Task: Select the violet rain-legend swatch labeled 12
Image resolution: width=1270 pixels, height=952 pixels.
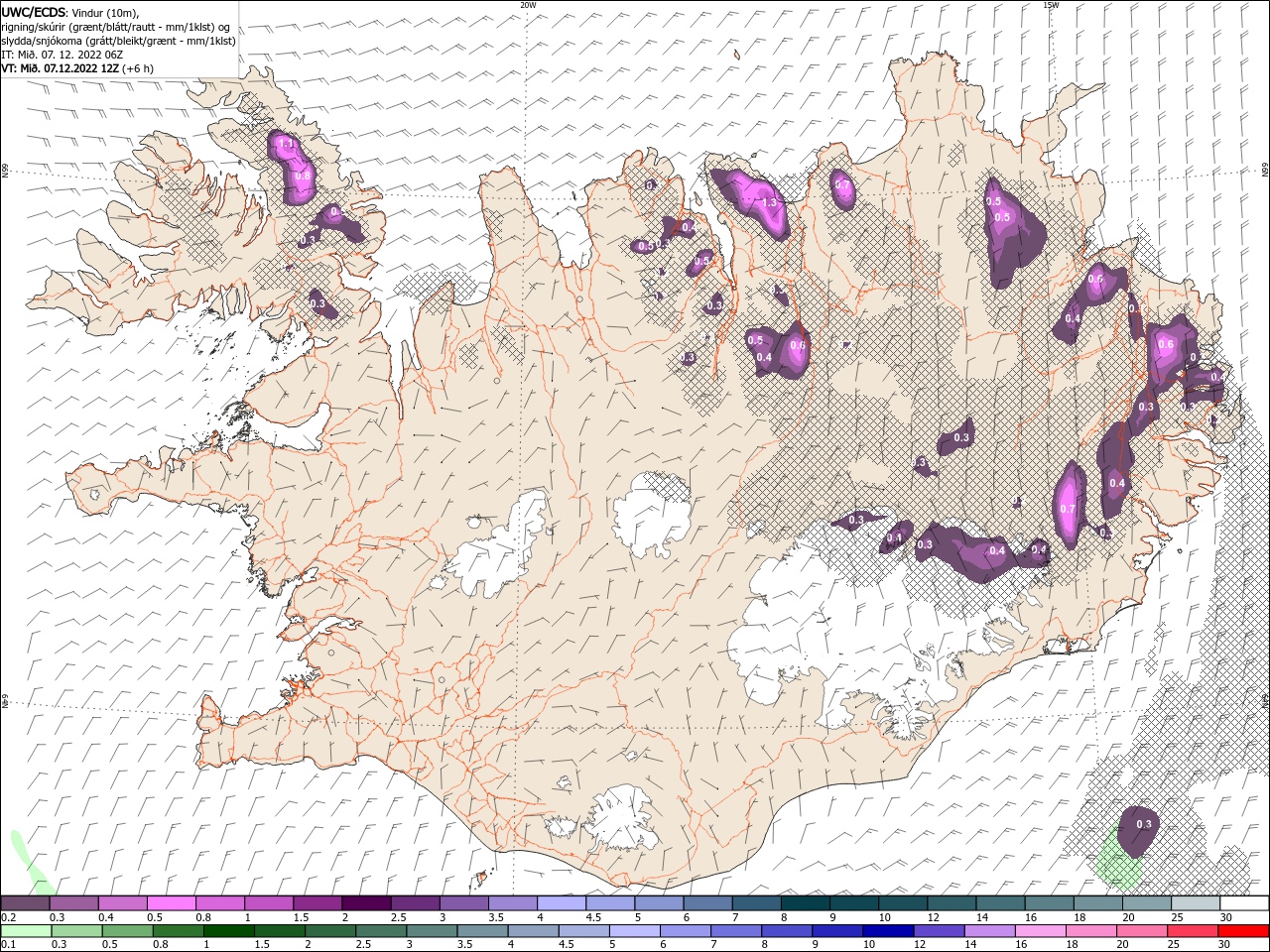Action: click(938, 931)
